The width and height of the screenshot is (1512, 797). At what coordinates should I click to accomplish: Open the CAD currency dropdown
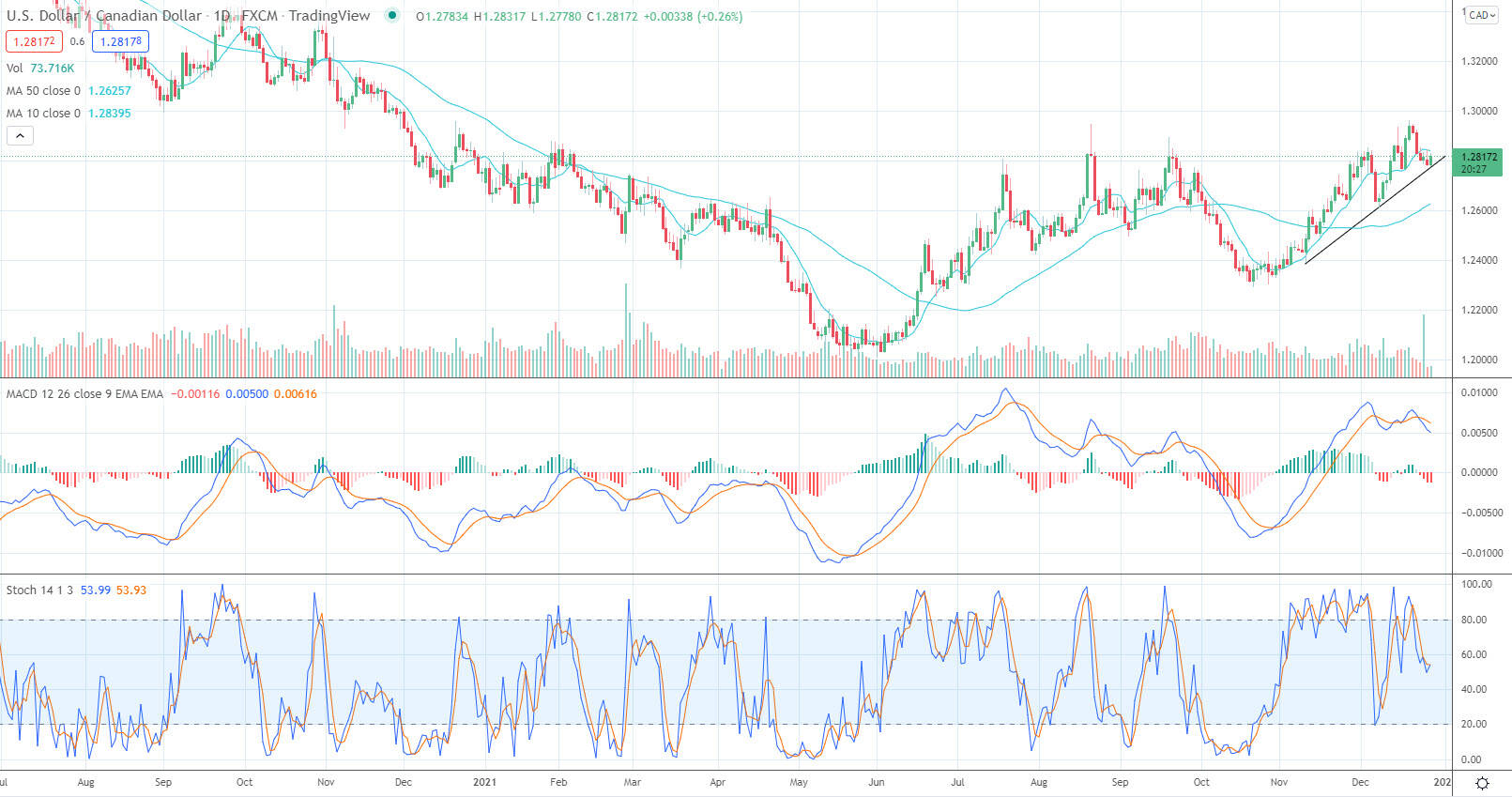(x=1482, y=15)
